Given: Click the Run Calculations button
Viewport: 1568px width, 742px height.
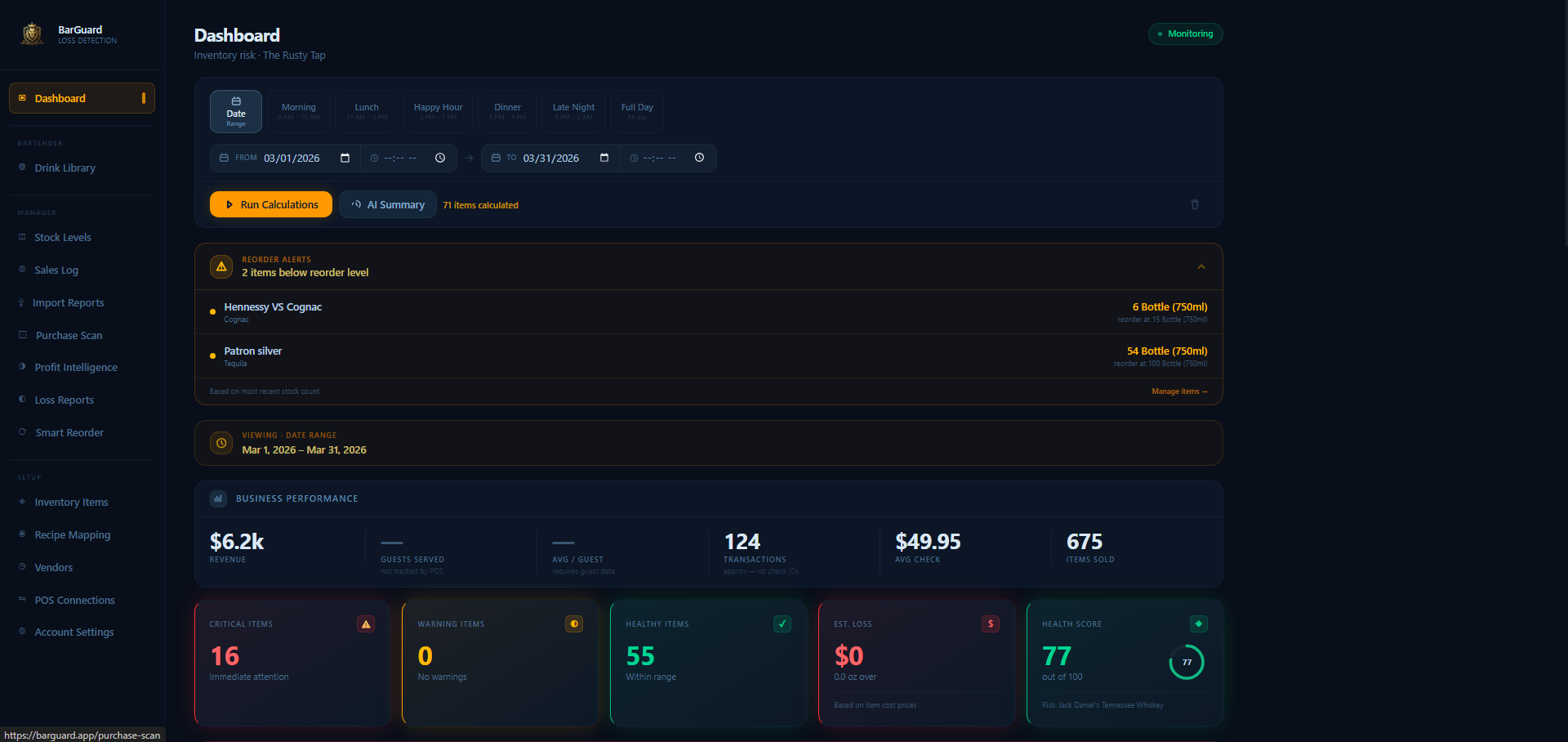Looking at the screenshot, I should [270, 204].
